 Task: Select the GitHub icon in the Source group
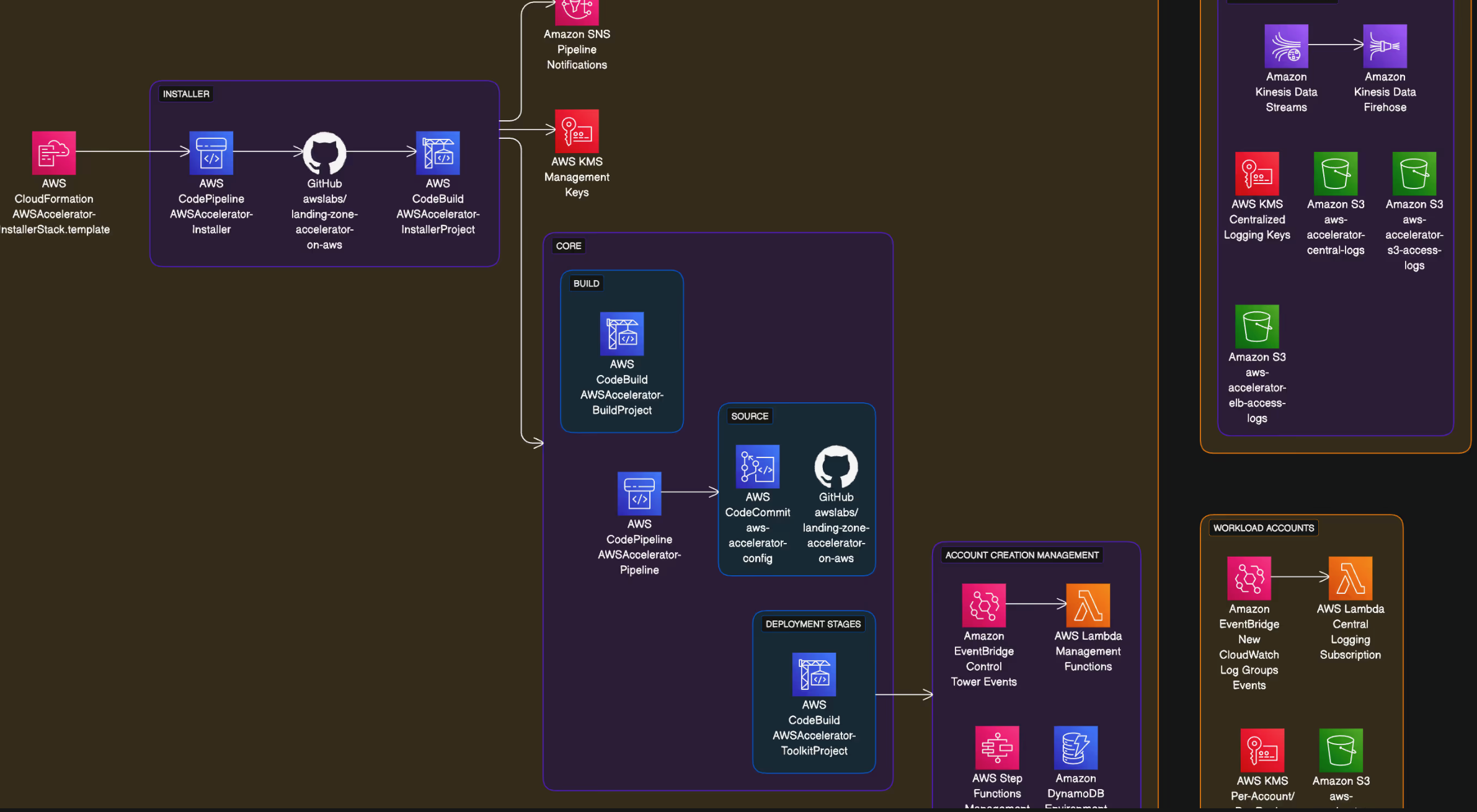836,466
